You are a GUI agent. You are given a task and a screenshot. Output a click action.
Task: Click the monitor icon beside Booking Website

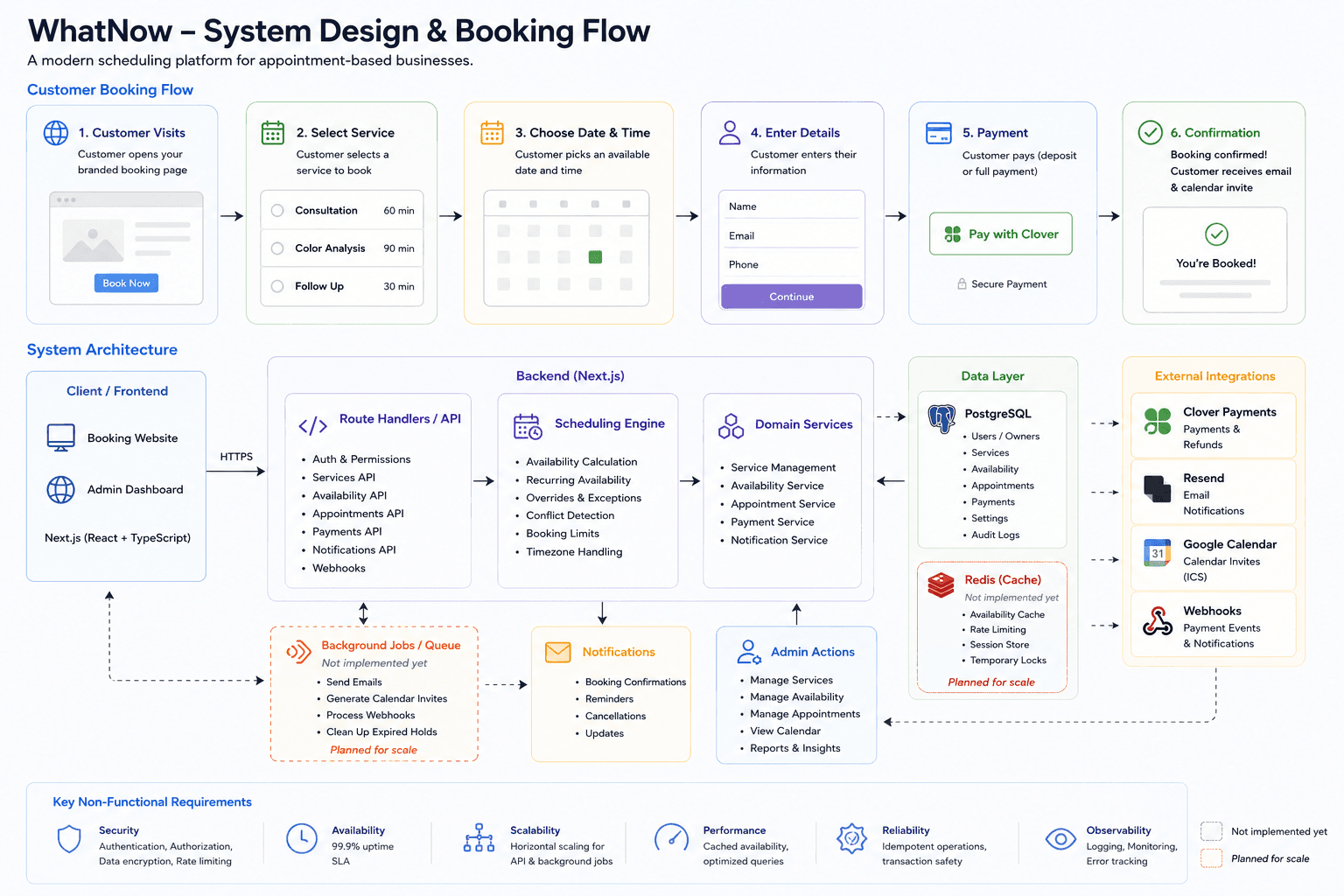coord(60,437)
